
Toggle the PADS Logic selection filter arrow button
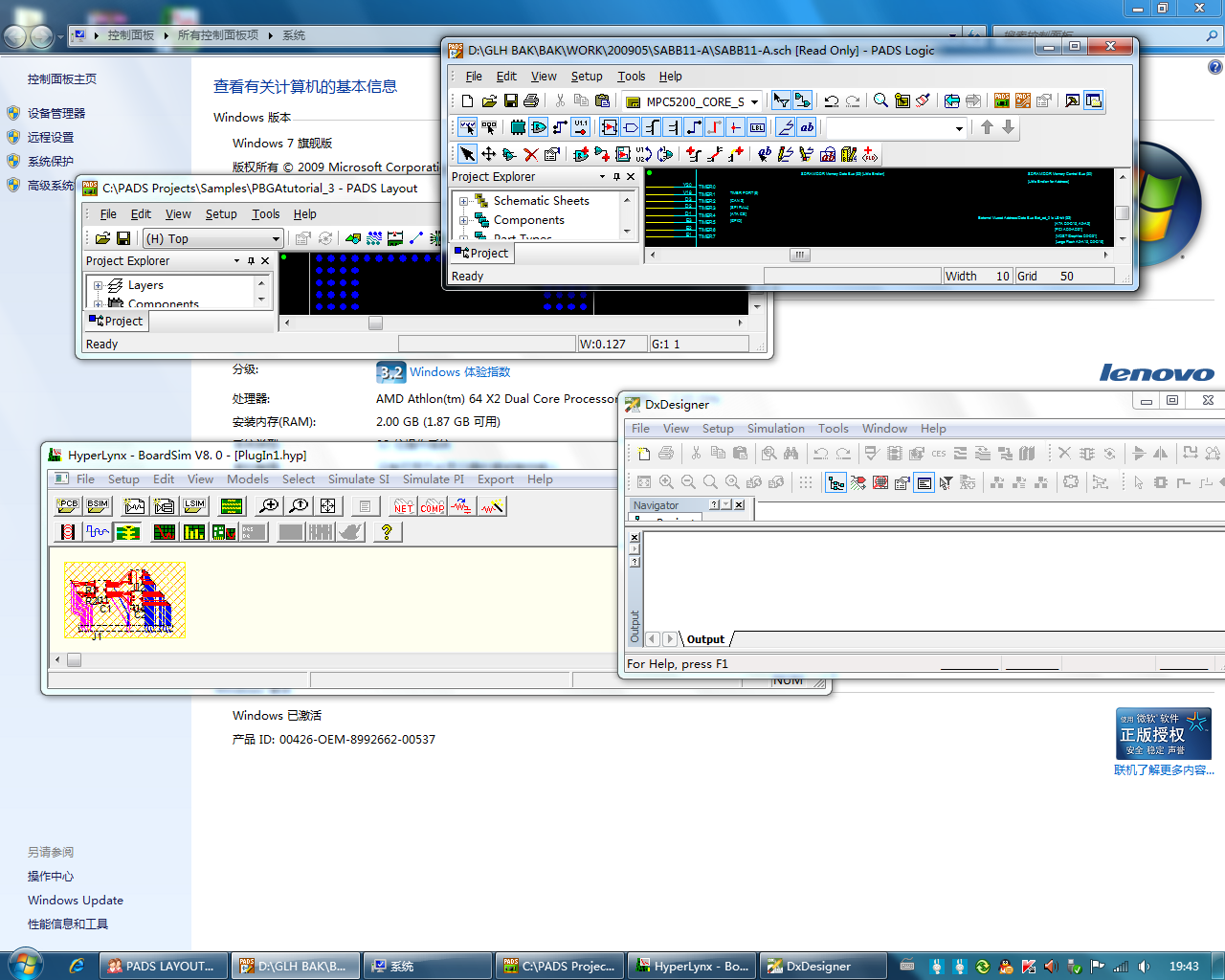click(x=781, y=100)
